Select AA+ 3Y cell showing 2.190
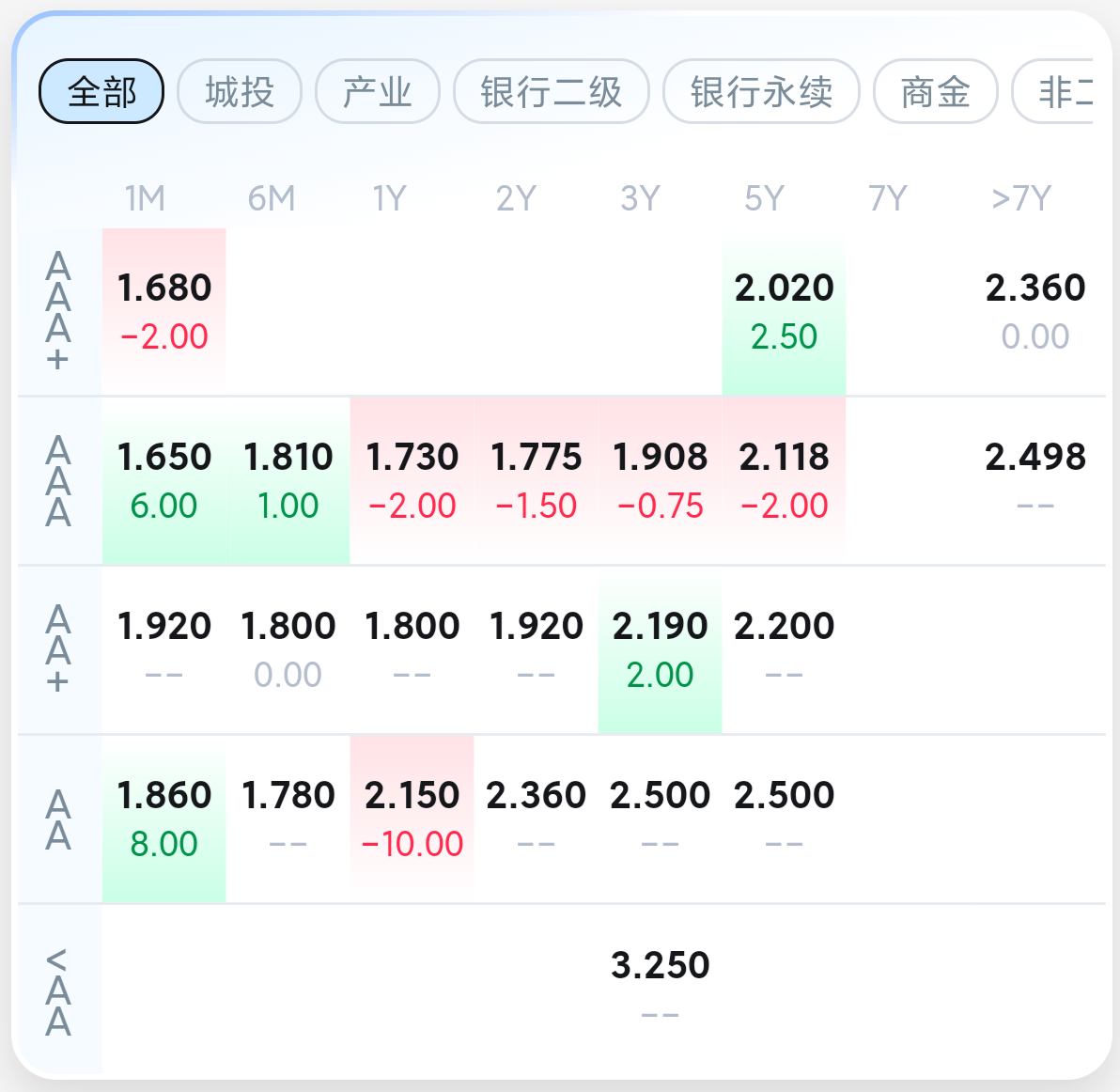The height and width of the screenshot is (1092, 1120). [x=660, y=649]
